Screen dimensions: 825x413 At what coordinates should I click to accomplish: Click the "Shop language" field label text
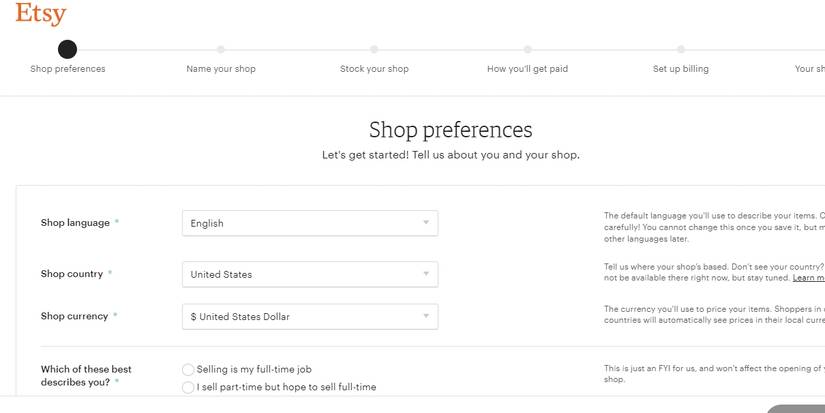[75, 223]
